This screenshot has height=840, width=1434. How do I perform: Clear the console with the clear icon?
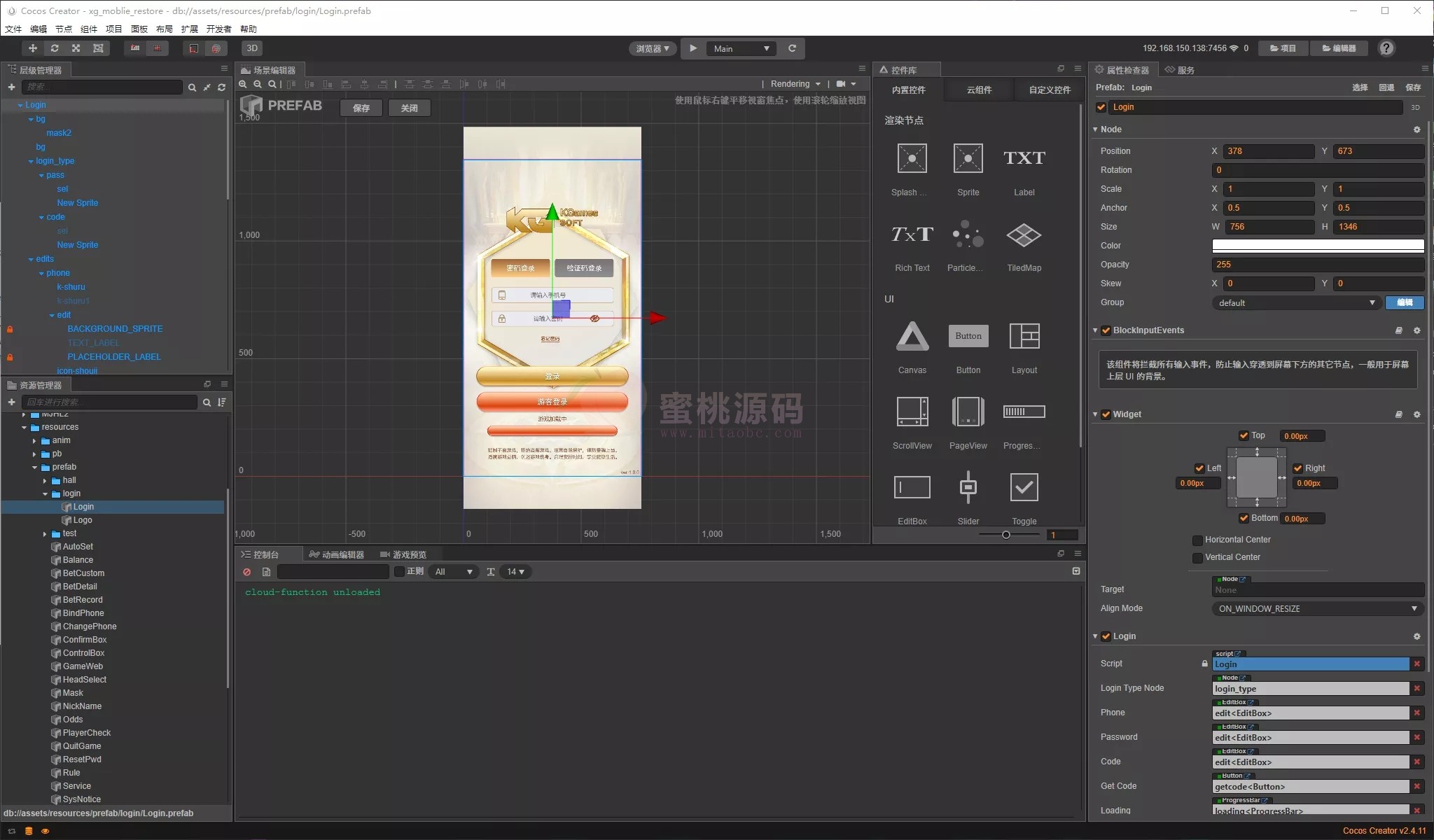tap(246, 572)
